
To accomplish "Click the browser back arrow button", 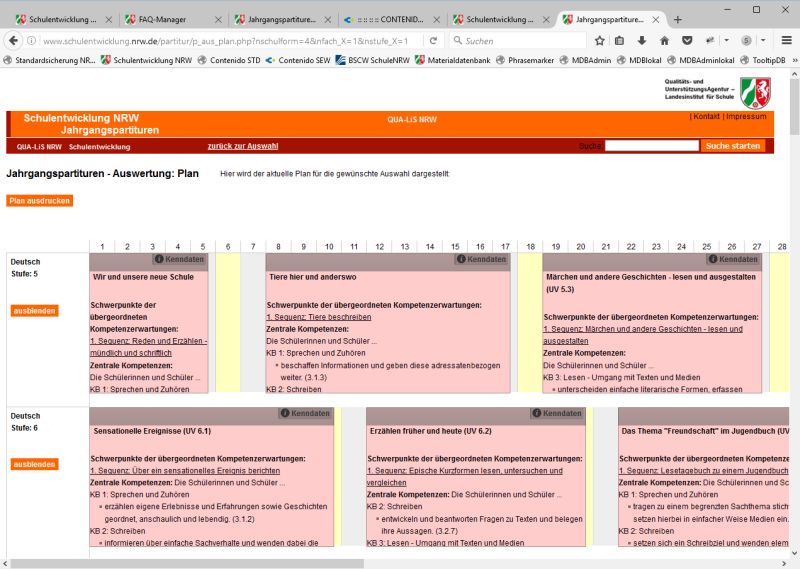I will [14, 41].
